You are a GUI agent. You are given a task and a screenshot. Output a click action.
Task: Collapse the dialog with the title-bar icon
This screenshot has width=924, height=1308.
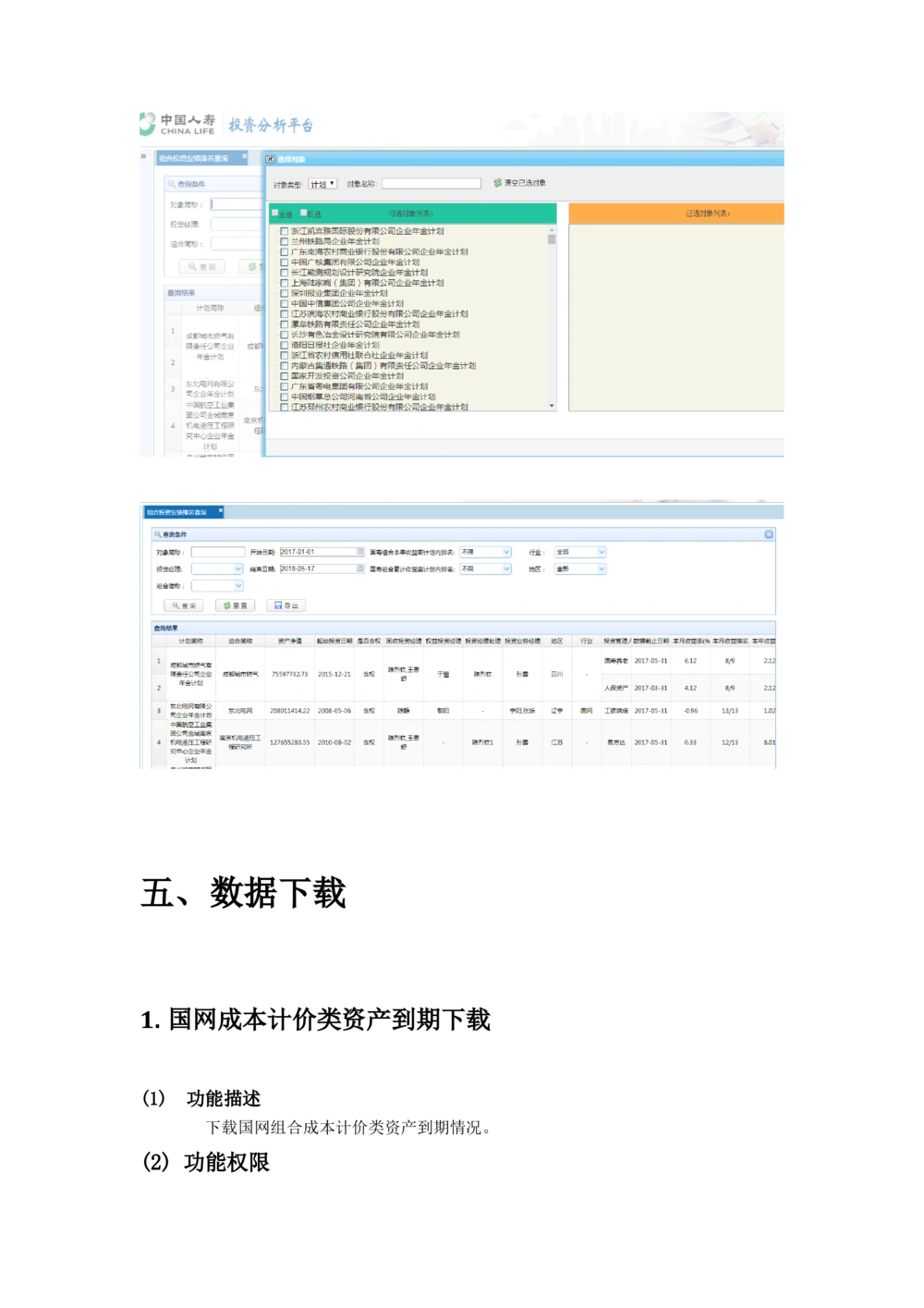(271, 159)
